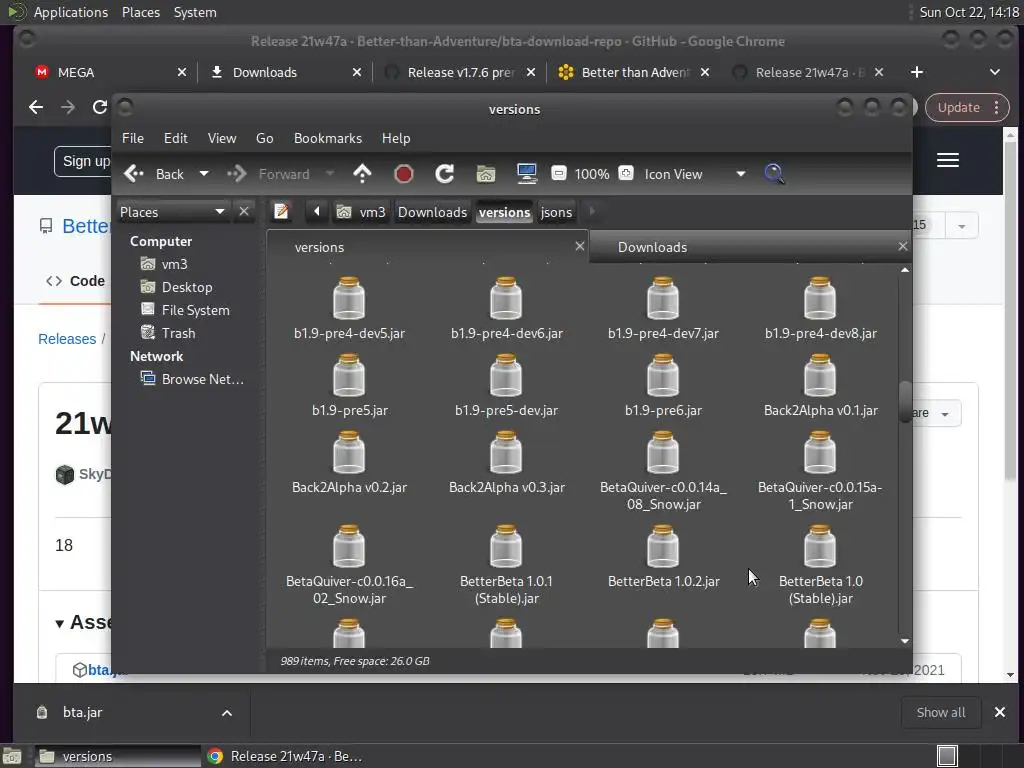This screenshot has height=768, width=1024.
Task: Click the Up (parent folder) arrow icon
Action: coord(362,174)
